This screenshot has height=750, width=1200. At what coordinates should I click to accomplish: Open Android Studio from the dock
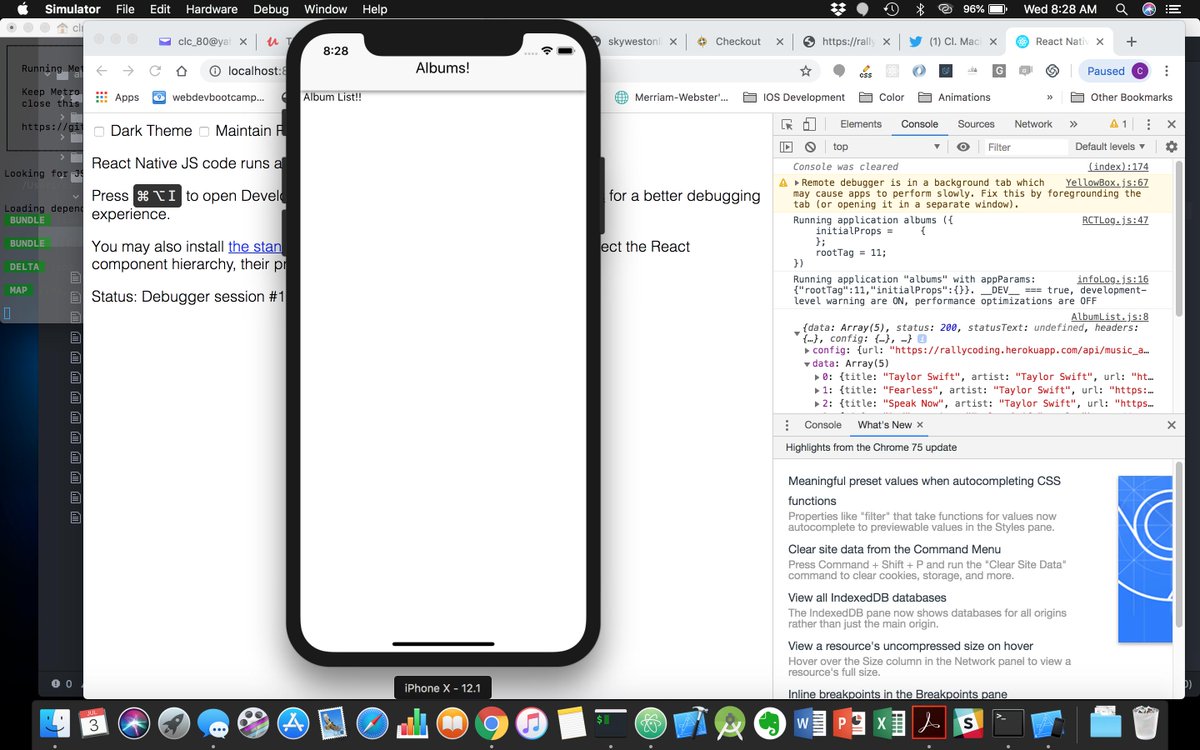pyautogui.click(x=731, y=722)
